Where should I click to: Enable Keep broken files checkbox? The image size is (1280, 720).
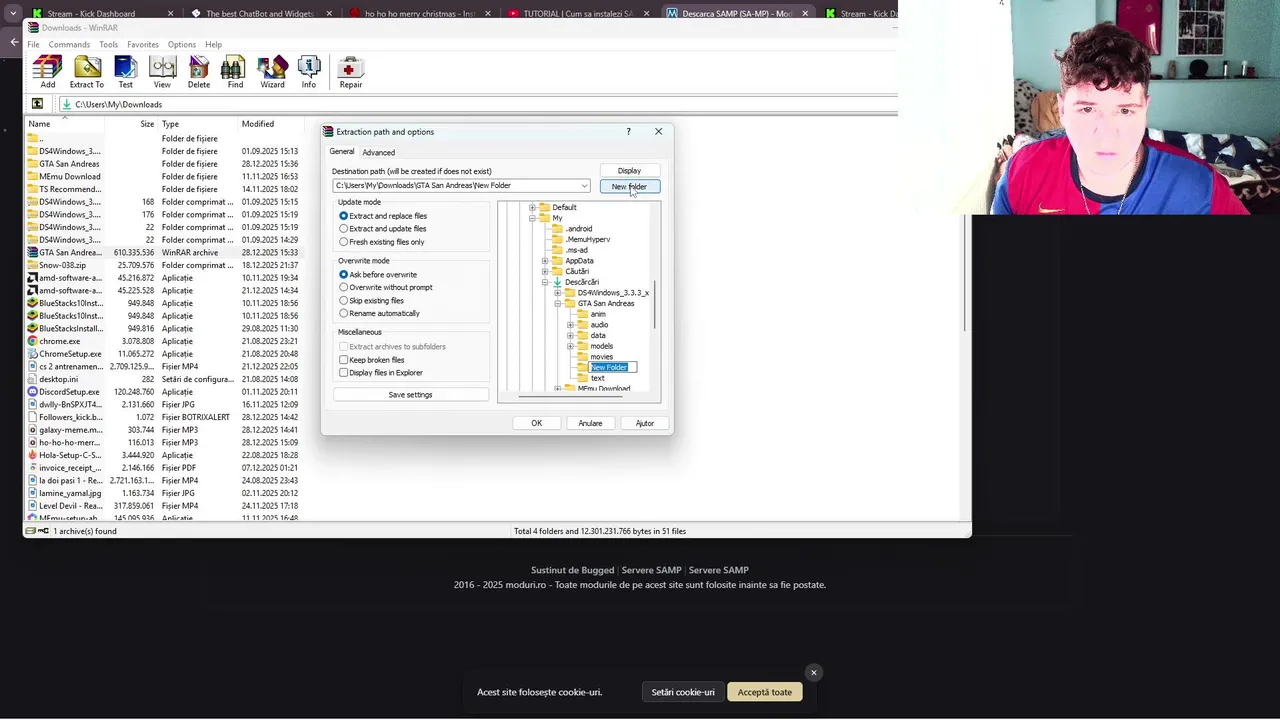344,360
